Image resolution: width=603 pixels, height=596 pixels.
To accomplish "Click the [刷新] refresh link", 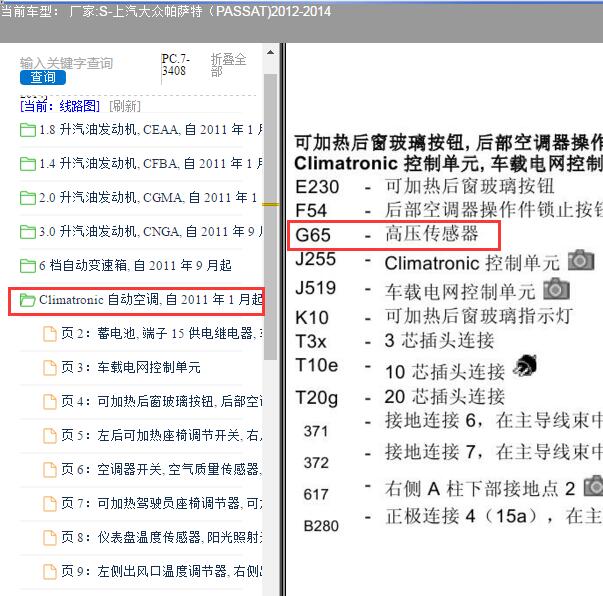I will tap(125, 106).
